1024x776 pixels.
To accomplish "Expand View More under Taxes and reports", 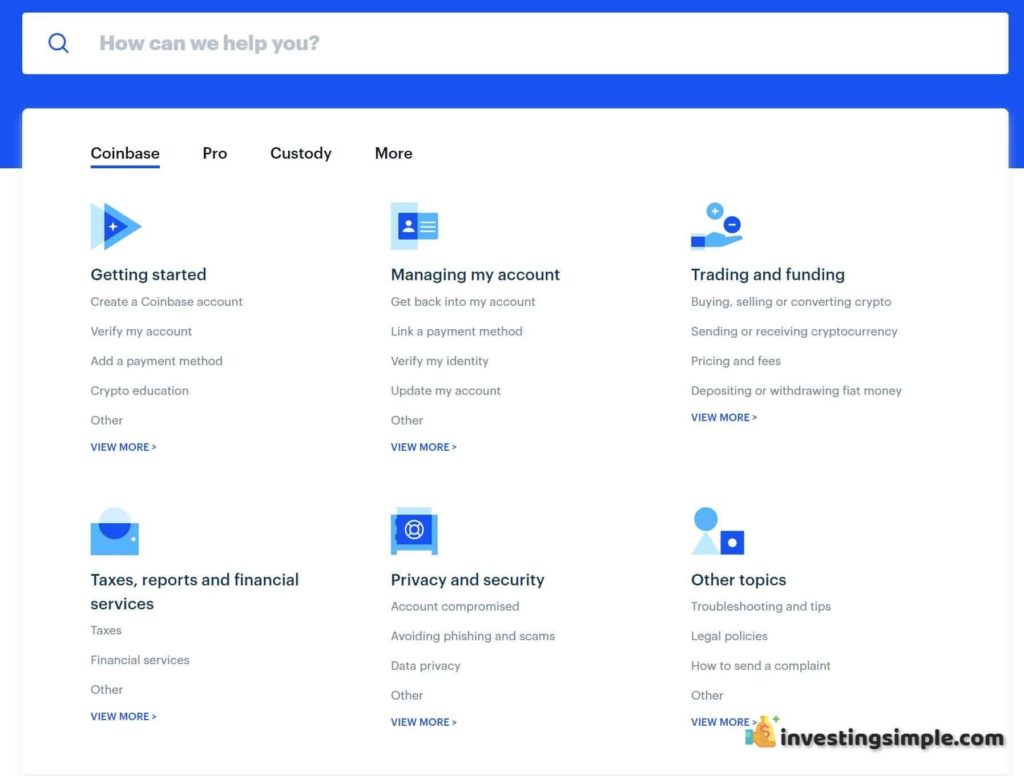I will (x=123, y=717).
